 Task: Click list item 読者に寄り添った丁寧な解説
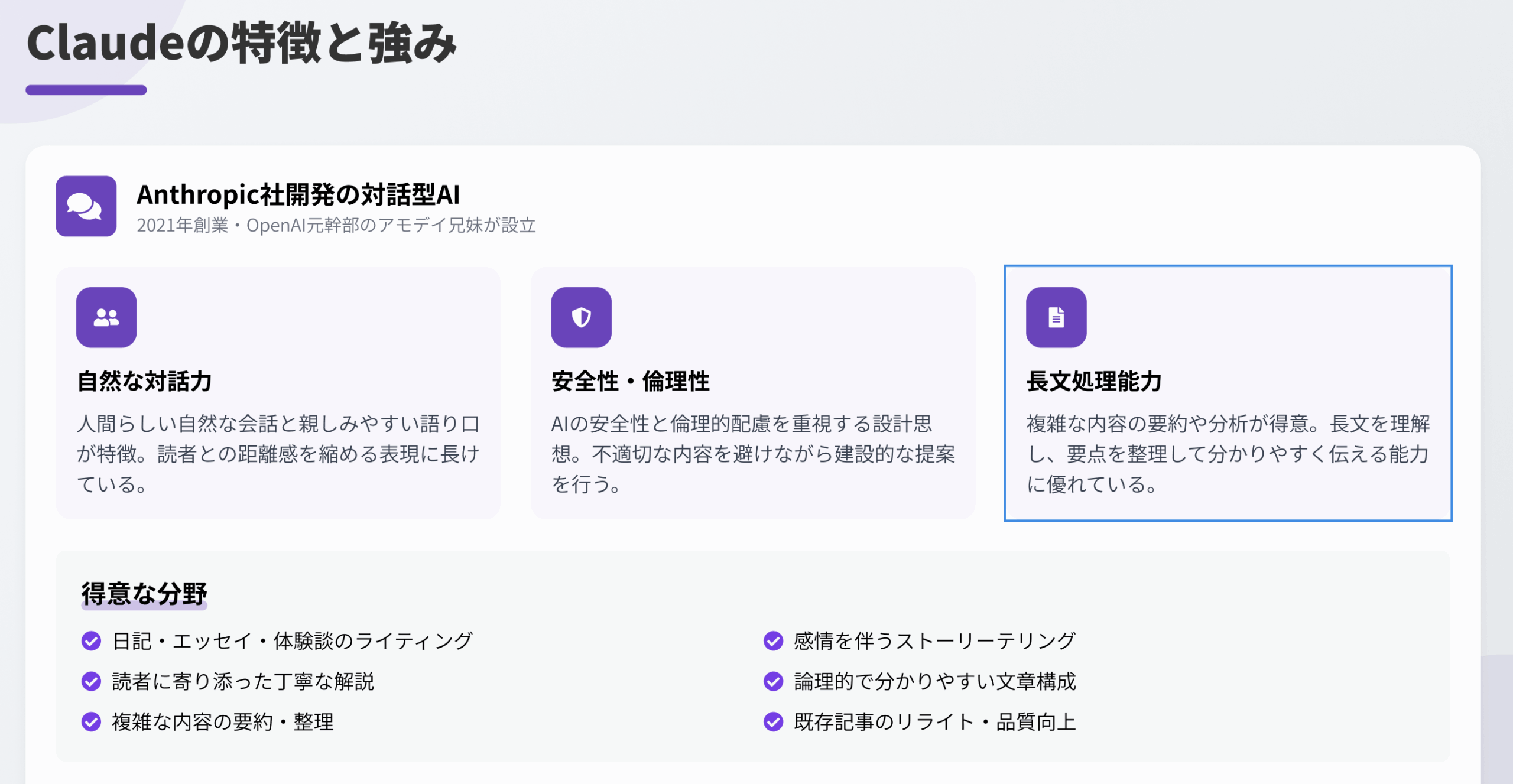click(243, 681)
